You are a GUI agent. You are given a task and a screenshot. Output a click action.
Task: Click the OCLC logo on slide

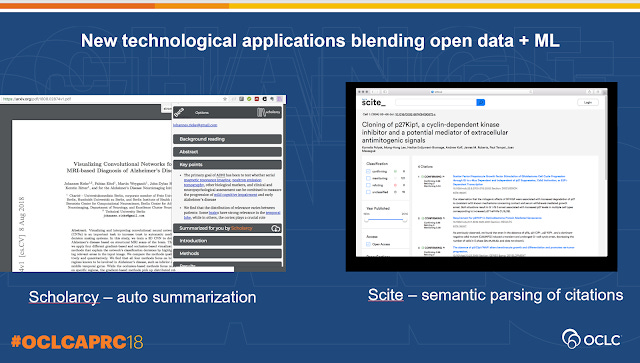[591, 339]
